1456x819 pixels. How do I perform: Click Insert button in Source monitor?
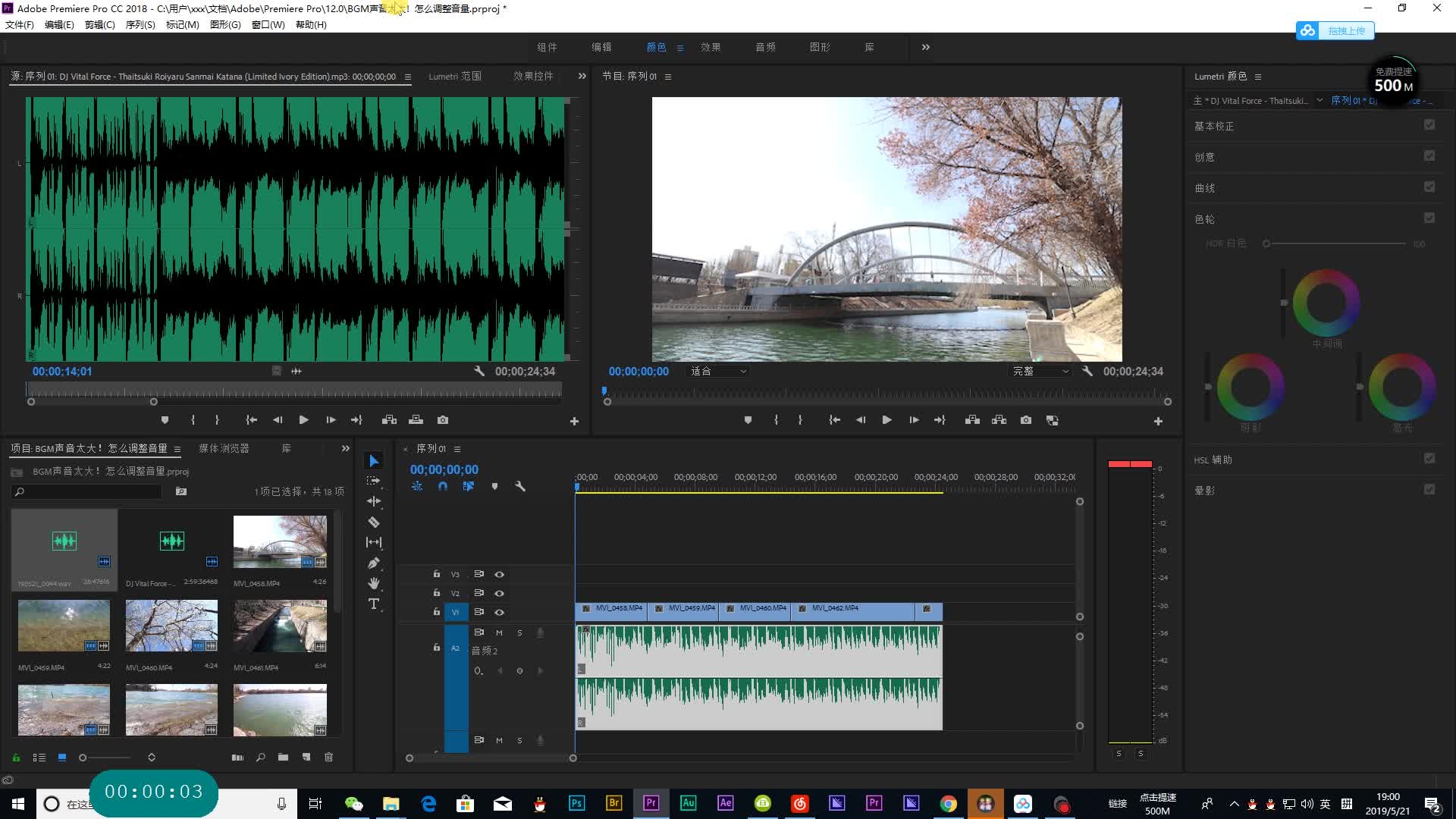pyautogui.click(x=390, y=420)
